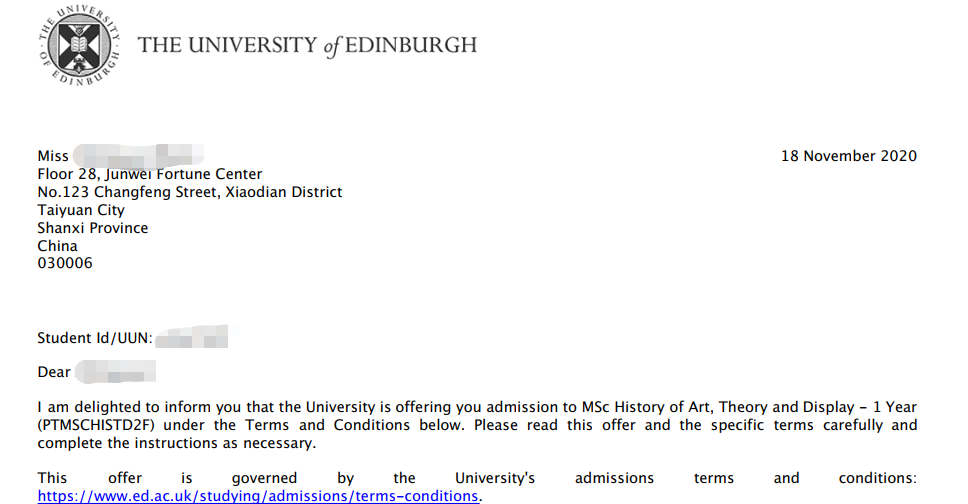Click the postal code 030006

tap(65, 264)
